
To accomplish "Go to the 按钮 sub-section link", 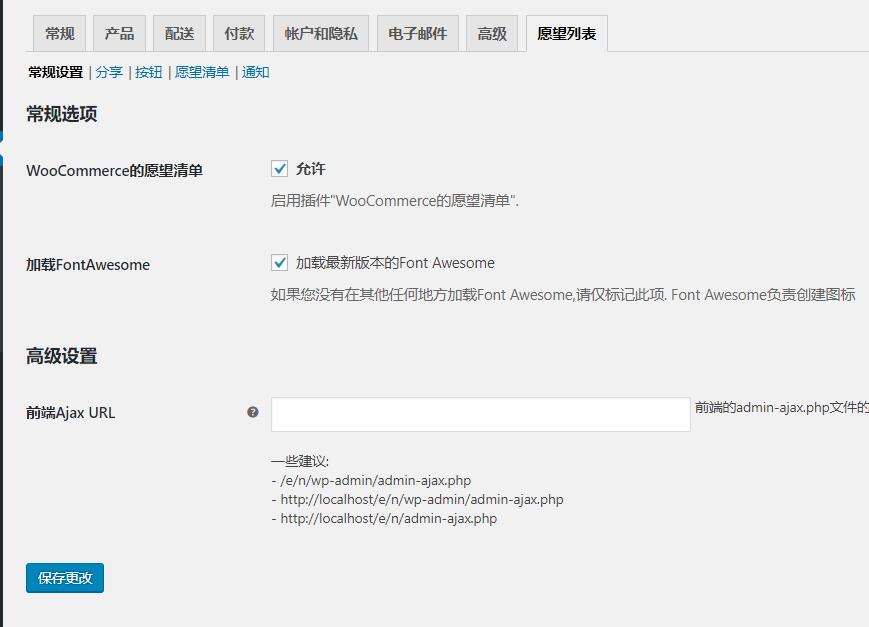I will [x=149, y=73].
